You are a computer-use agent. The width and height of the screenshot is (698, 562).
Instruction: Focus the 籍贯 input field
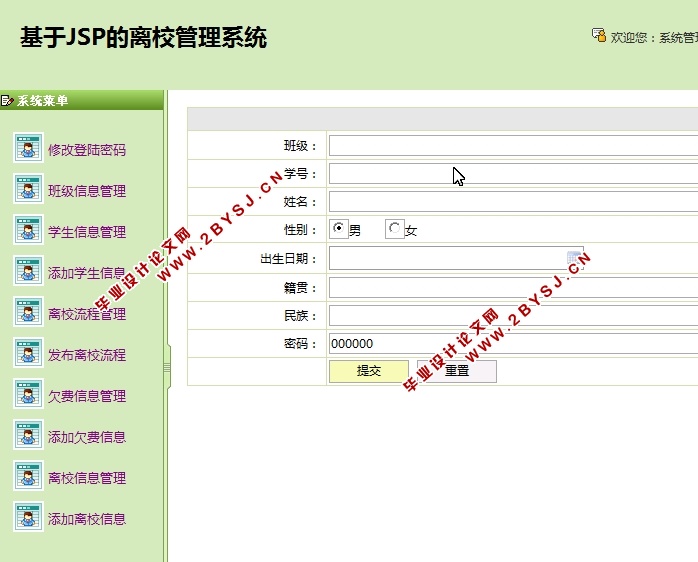[x=513, y=288]
